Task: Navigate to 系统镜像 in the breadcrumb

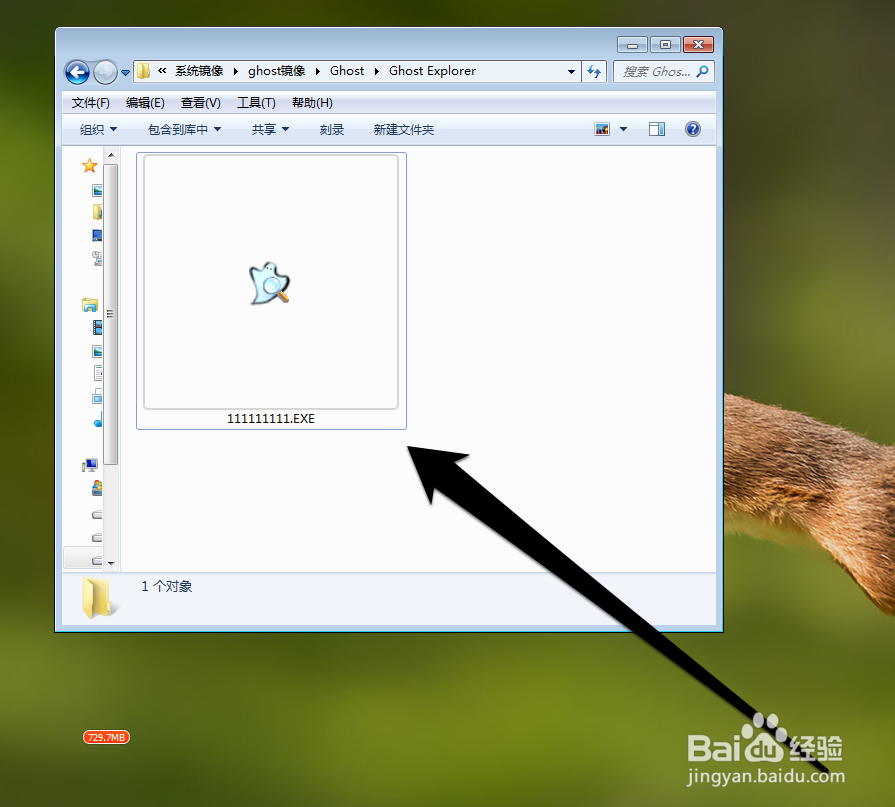Action: [199, 71]
